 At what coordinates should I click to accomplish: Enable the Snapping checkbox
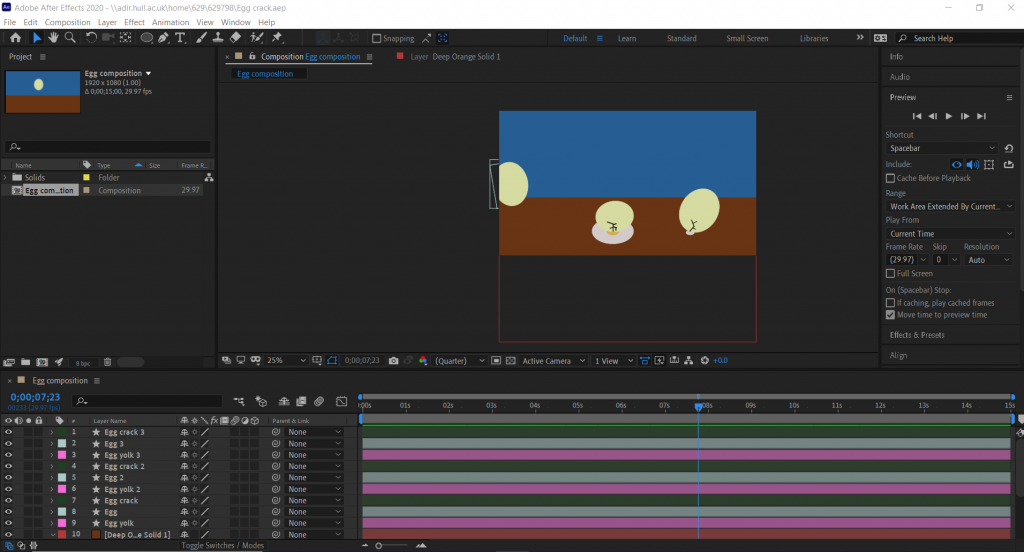coord(377,39)
